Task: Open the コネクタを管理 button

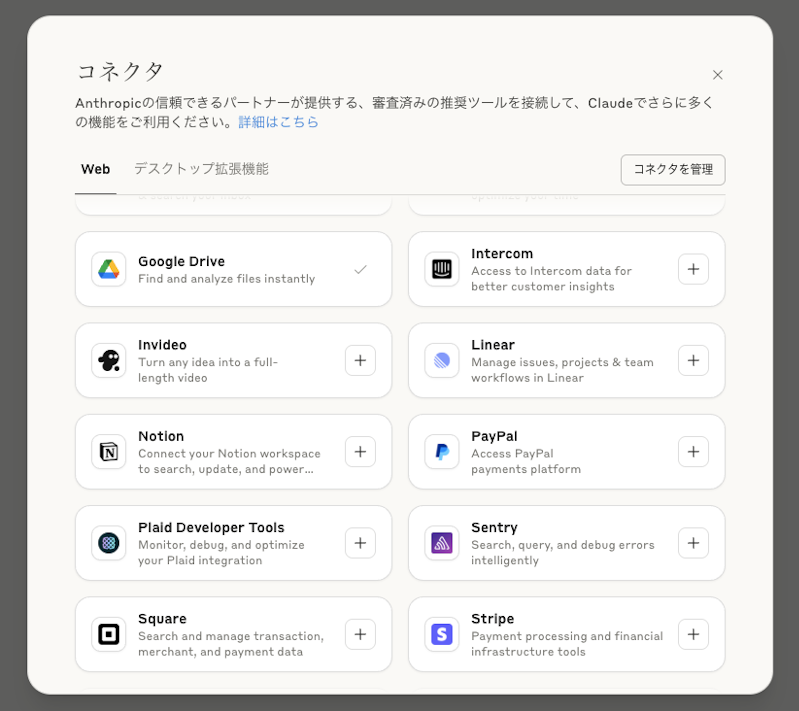Action: point(673,170)
